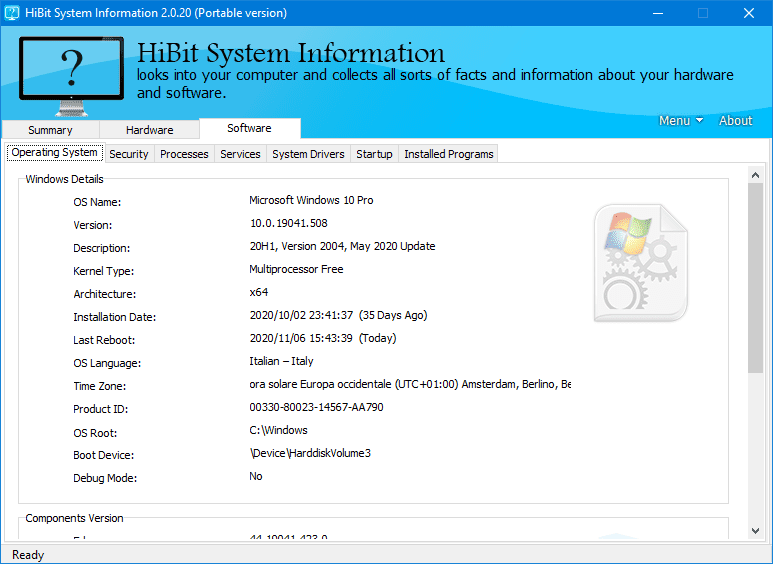Click the Product ID value text
Viewport: 773px width, 564px height.
click(316, 408)
